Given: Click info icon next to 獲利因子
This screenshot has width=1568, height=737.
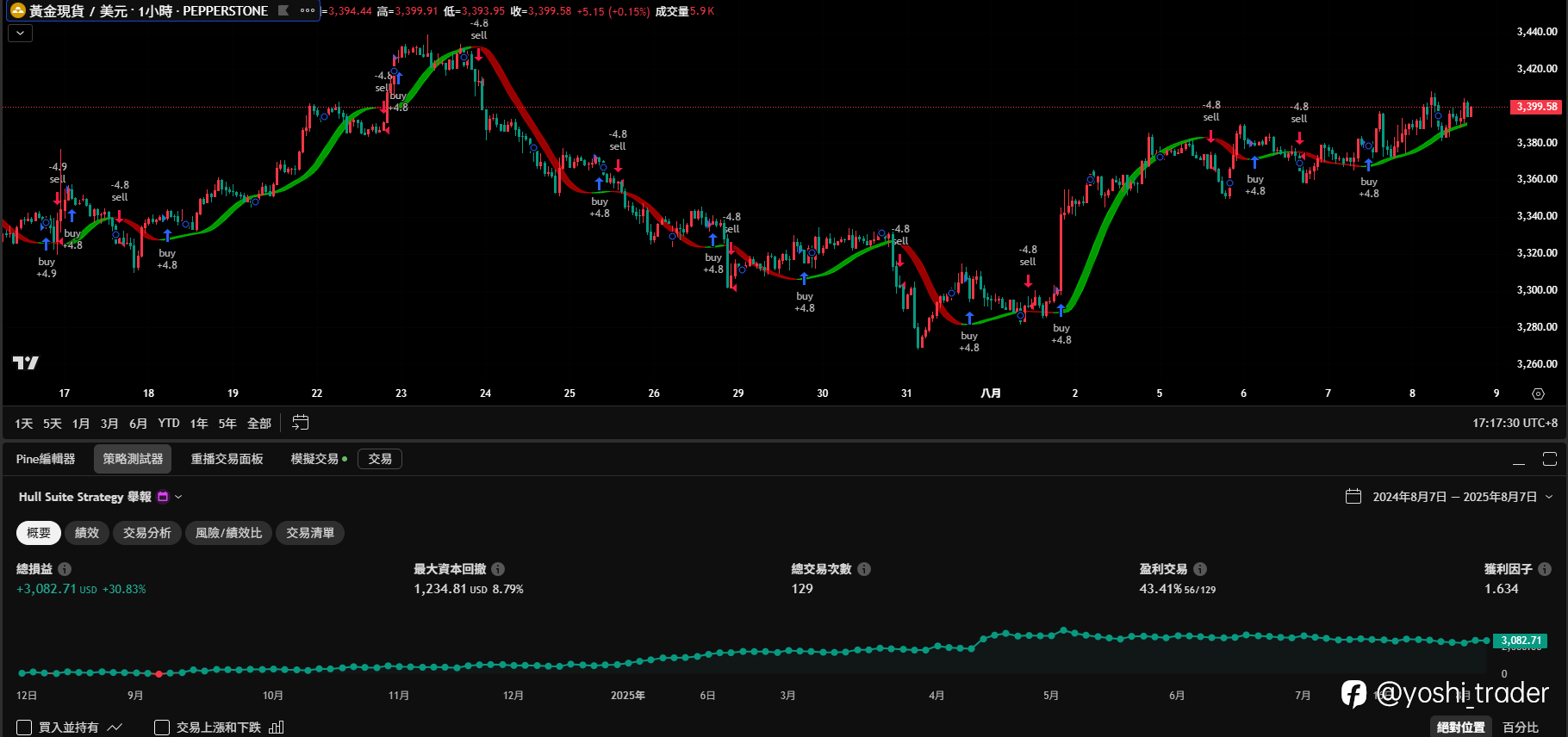Looking at the screenshot, I should (1545, 569).
